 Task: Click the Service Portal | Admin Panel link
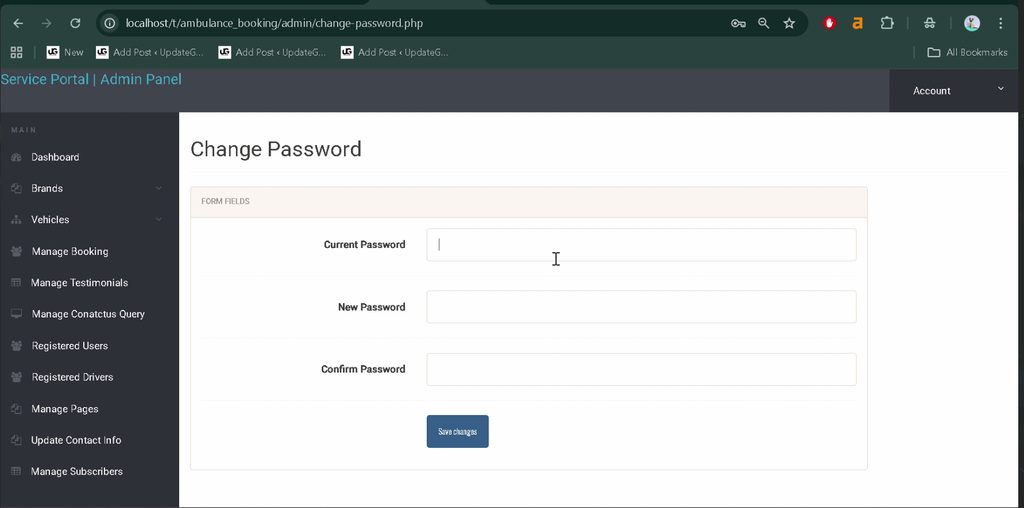point(91,80)
